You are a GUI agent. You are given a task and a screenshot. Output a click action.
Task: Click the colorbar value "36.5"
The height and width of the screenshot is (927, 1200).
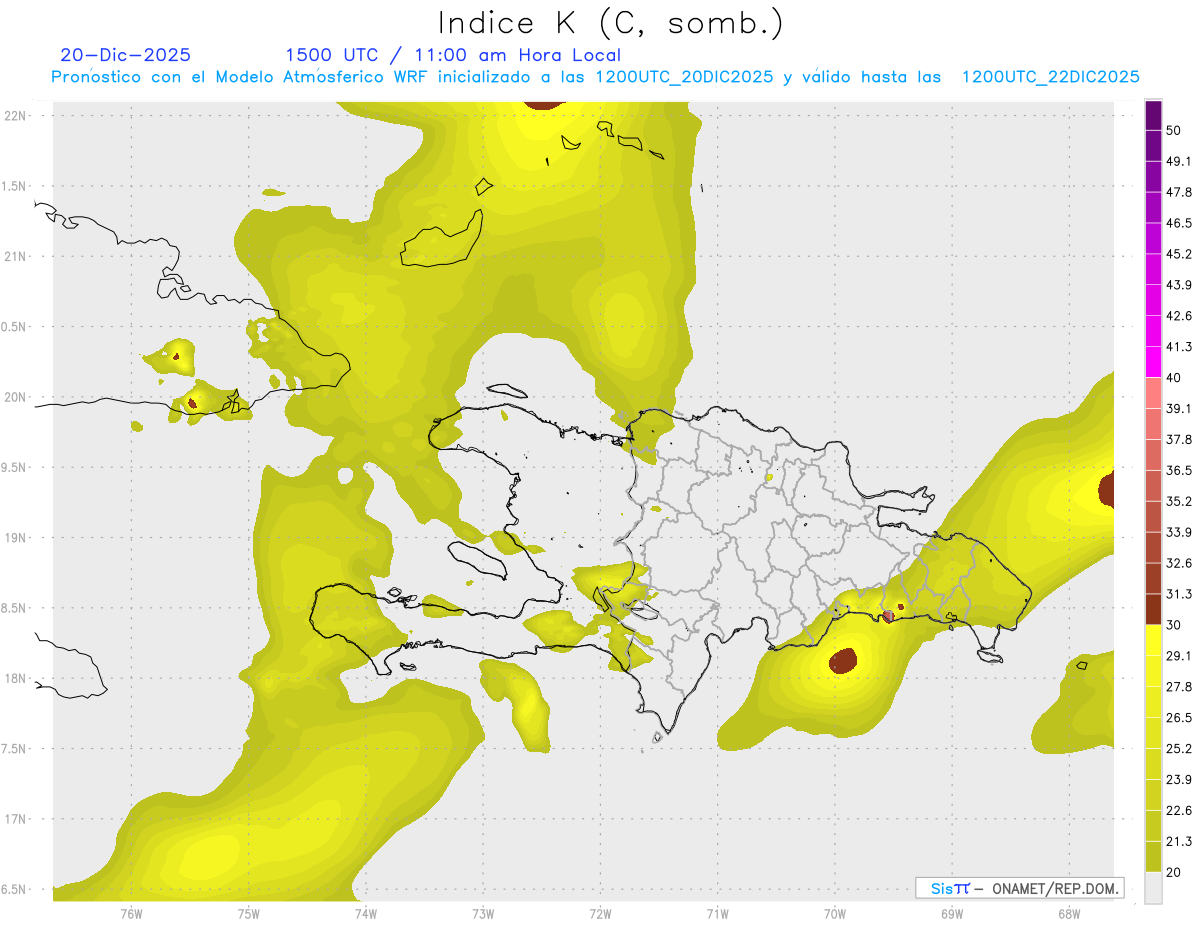[1179, 470]
